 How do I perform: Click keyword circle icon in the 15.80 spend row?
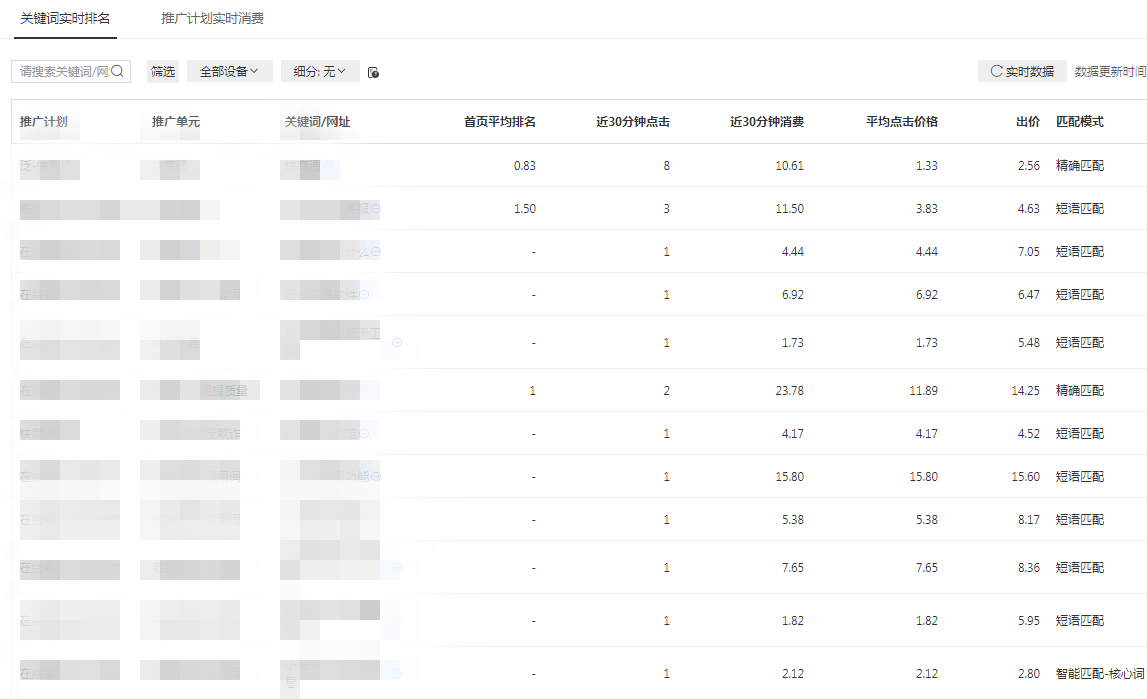tap(376, 477)
